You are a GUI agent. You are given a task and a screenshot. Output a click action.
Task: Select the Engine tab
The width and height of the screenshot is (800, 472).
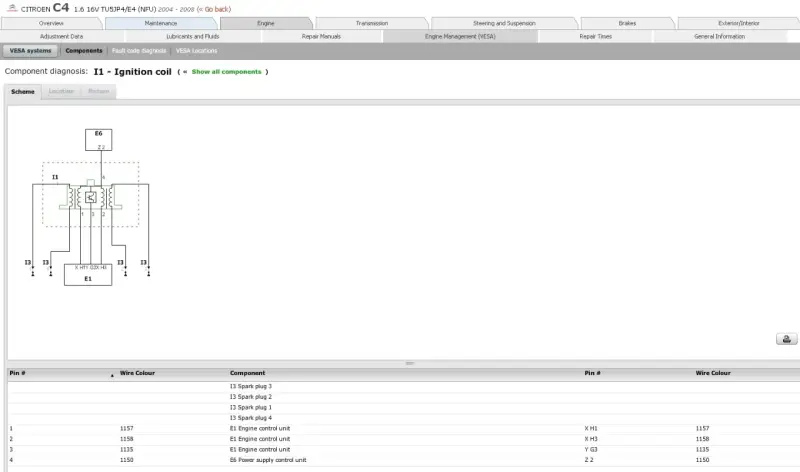tap(266, 23)
